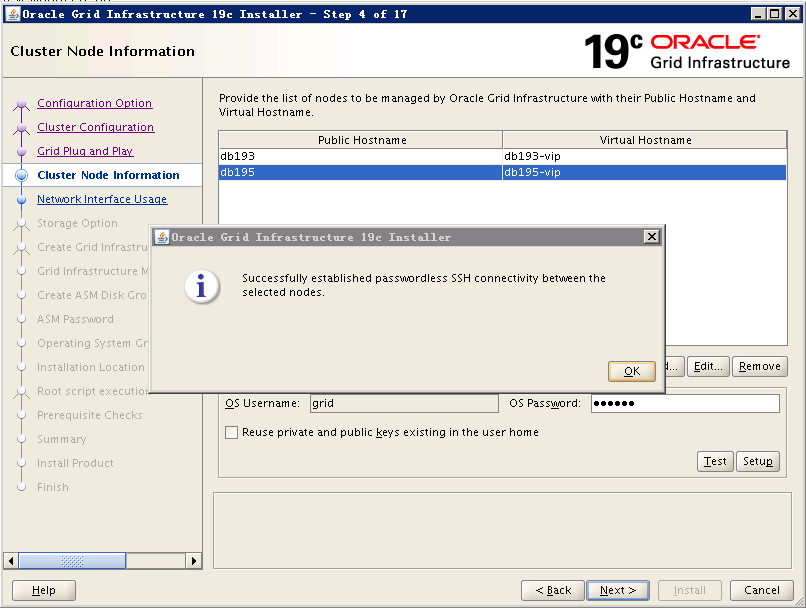Screen dimensions: 806x608
Task: Click the Virtual Hostname column header
Action: tap(645, 140)
